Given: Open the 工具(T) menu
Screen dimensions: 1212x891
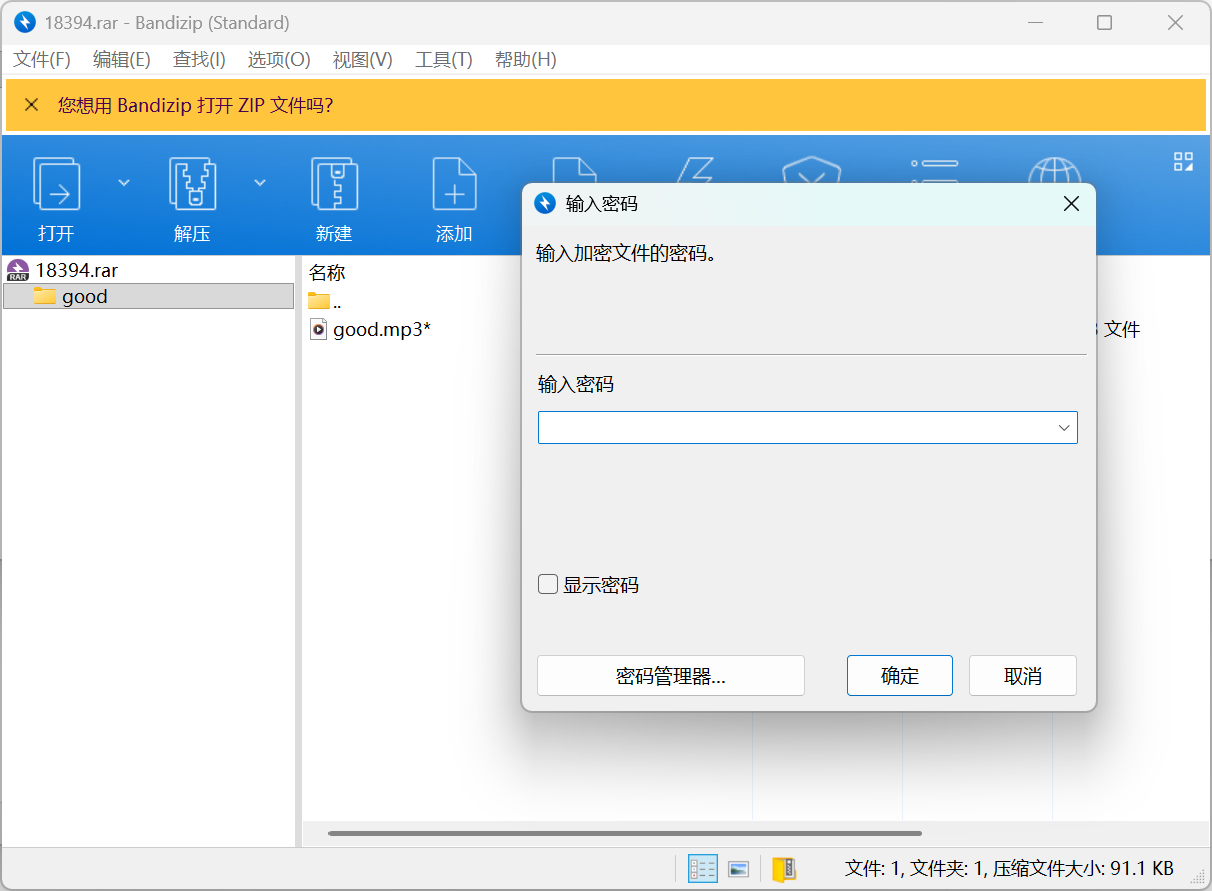Looking at the screenshot, I should coord(443,60).
